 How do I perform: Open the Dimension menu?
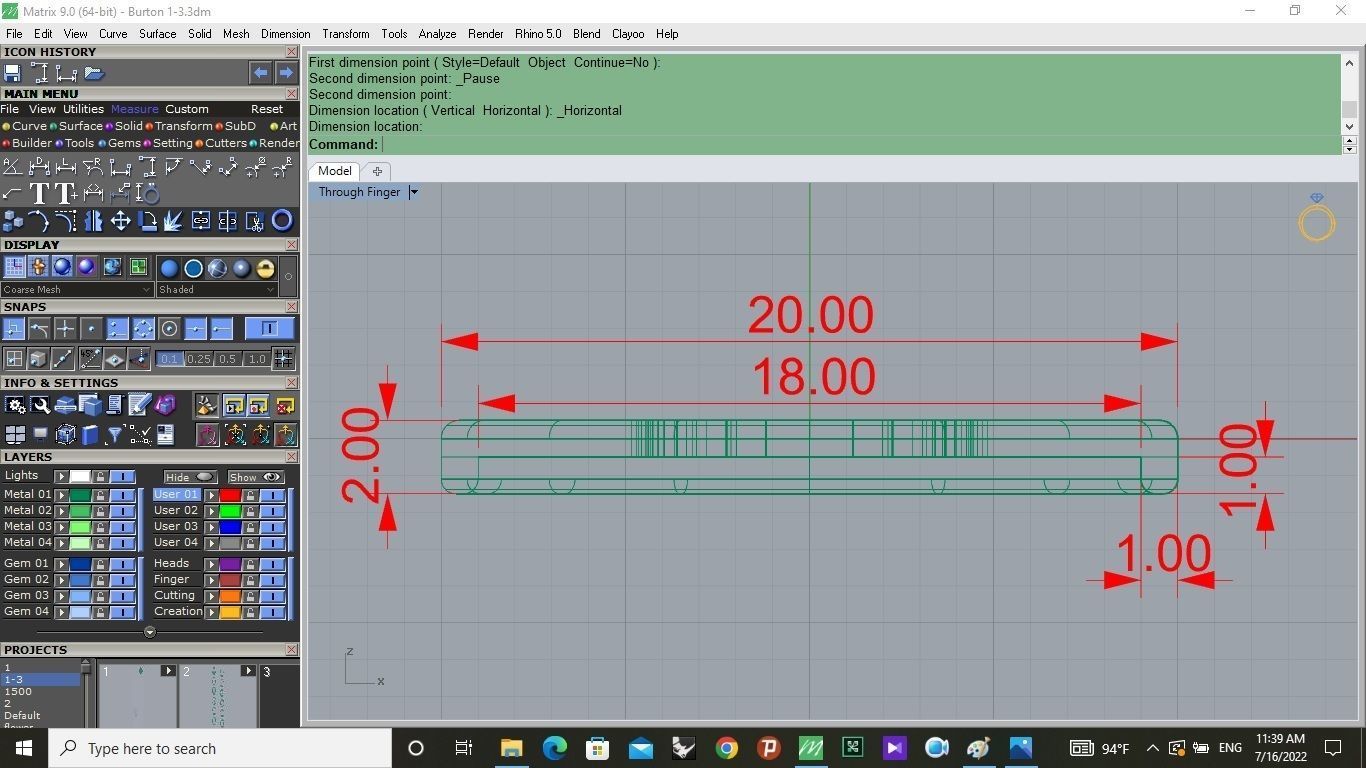click(x=286, y=34)
